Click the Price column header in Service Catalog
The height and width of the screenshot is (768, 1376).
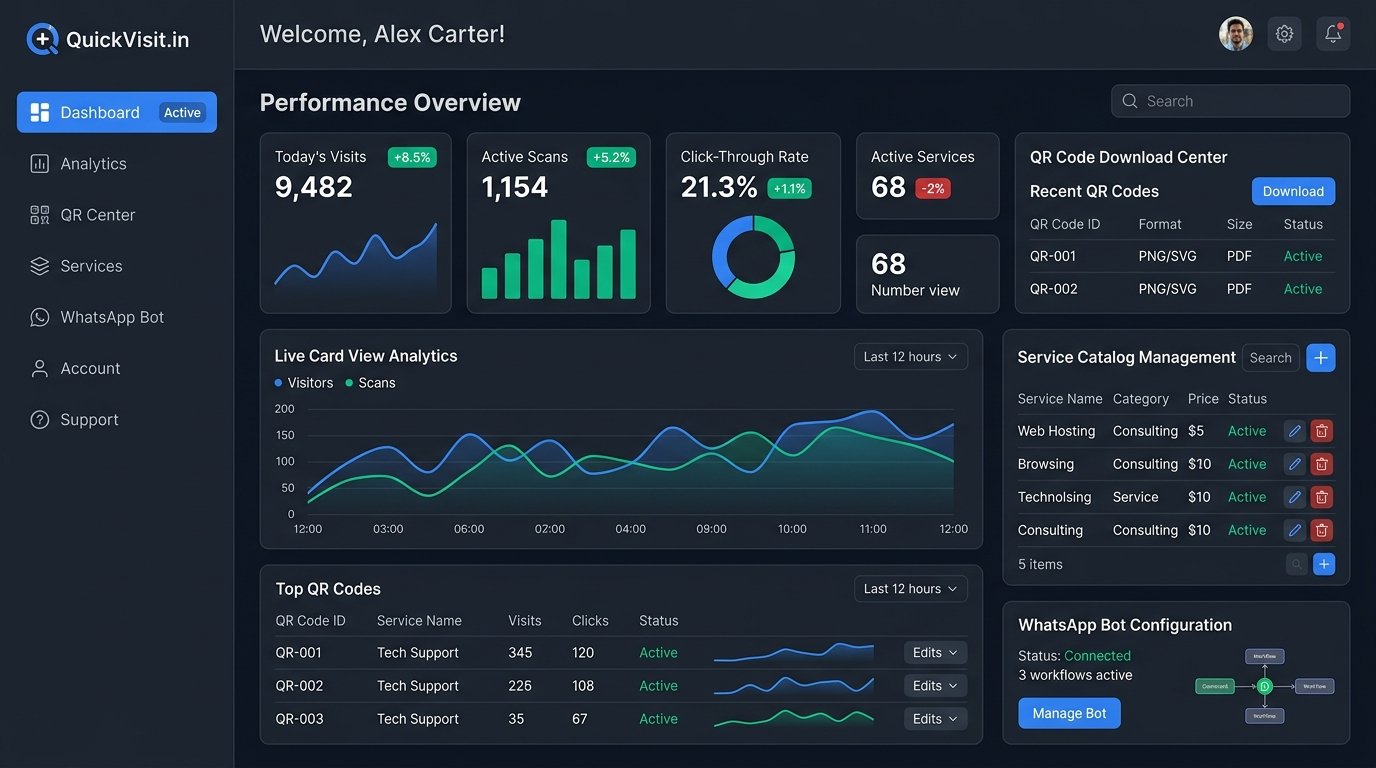click(1203, 399)
